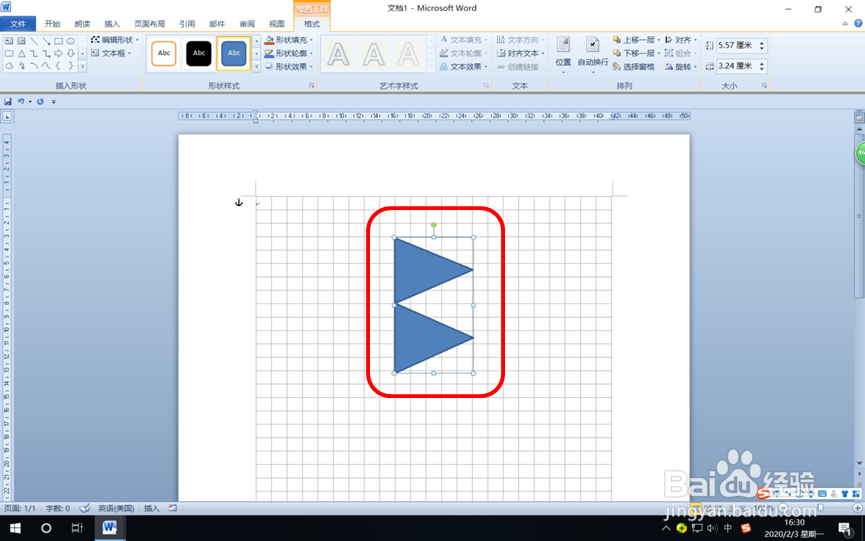The image size is (865, 541).
Task: Open Shape Outline (形状轮廓) dropdown
Action: tap(289, 53)
